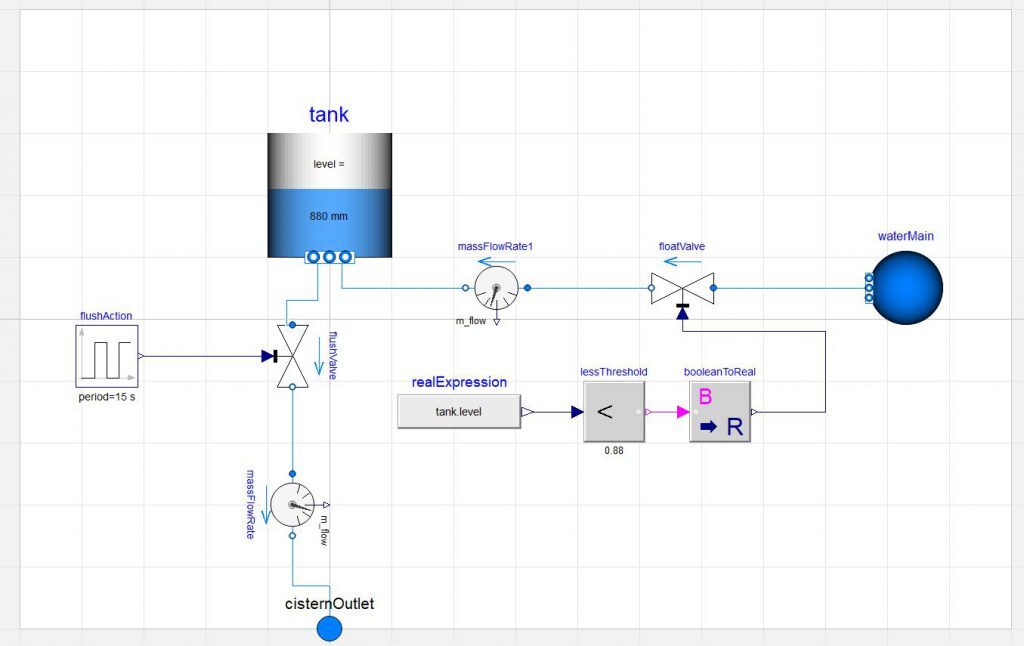
Task: Select the flushValve valve symbol
Action: click(292, 356)
